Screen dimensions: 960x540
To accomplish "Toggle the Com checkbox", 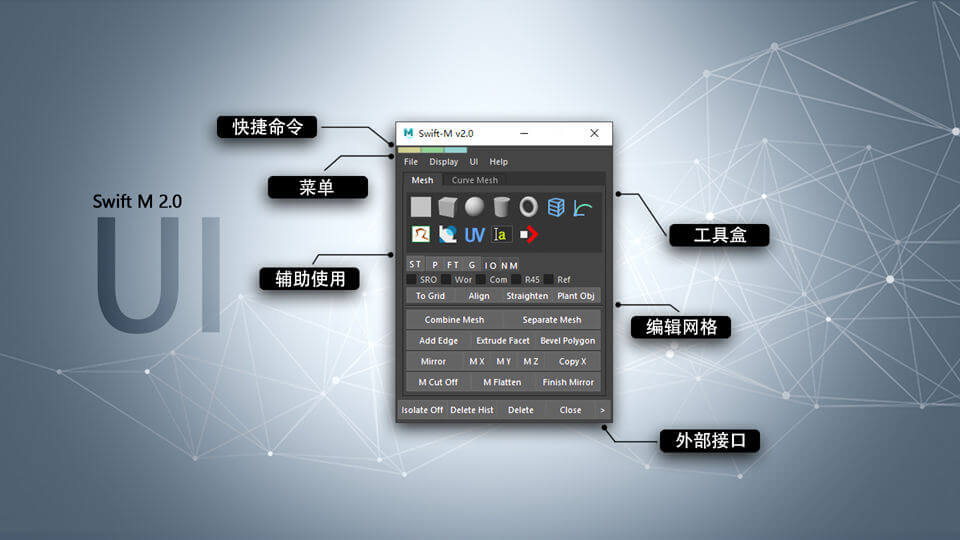I will pos(481,279).
